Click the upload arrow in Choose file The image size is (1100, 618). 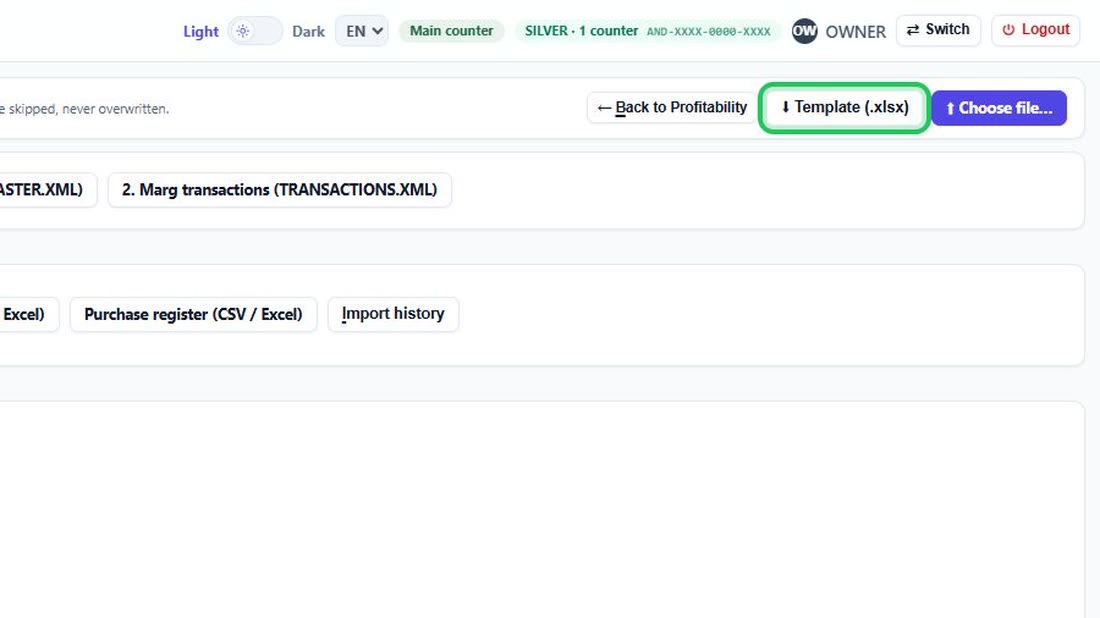coord(950,109)
